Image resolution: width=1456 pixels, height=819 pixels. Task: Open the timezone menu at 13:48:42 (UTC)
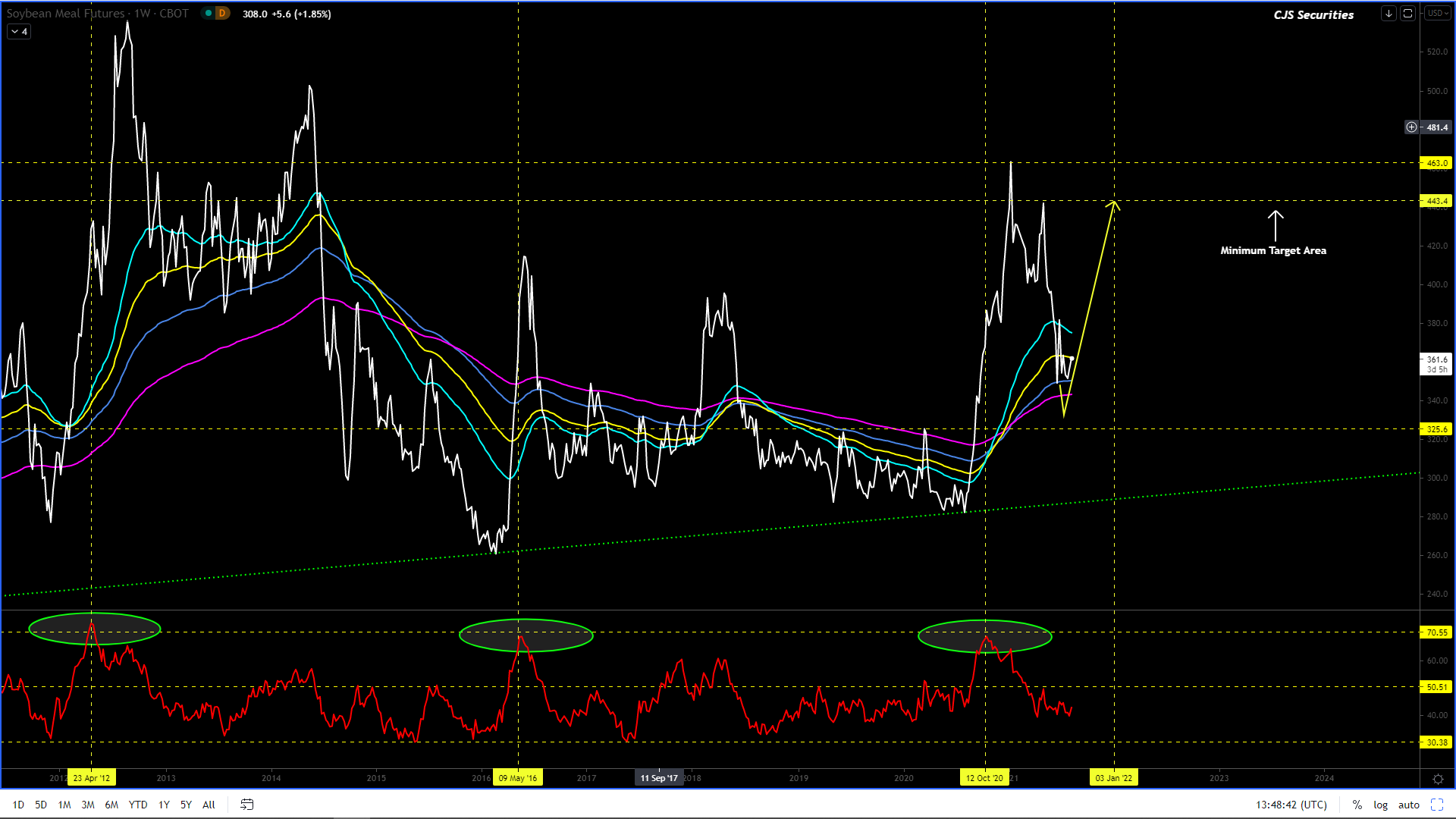click(1291, 805)
